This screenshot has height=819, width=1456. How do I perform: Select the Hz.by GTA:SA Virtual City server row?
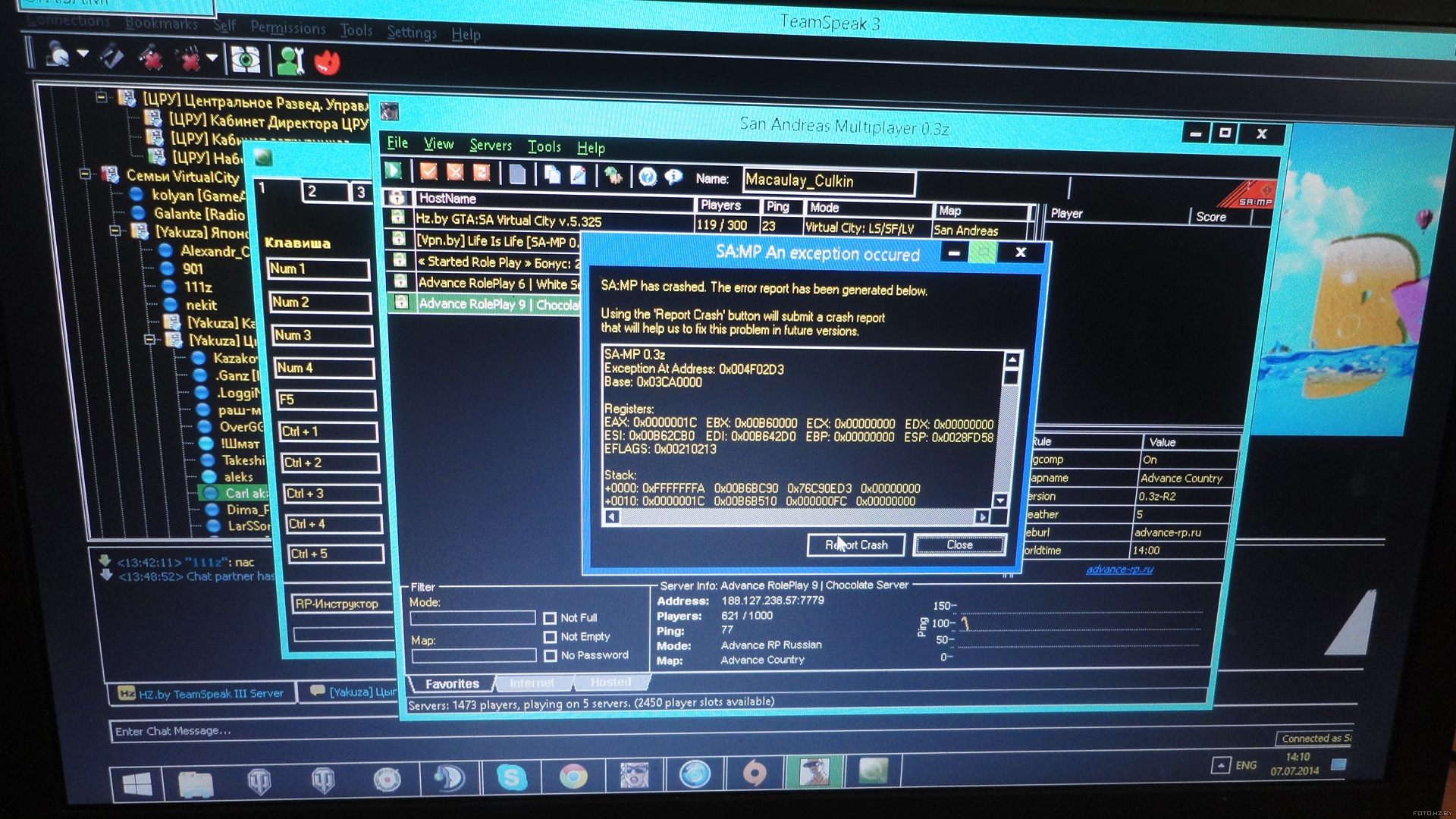click(x=709, y=224)
